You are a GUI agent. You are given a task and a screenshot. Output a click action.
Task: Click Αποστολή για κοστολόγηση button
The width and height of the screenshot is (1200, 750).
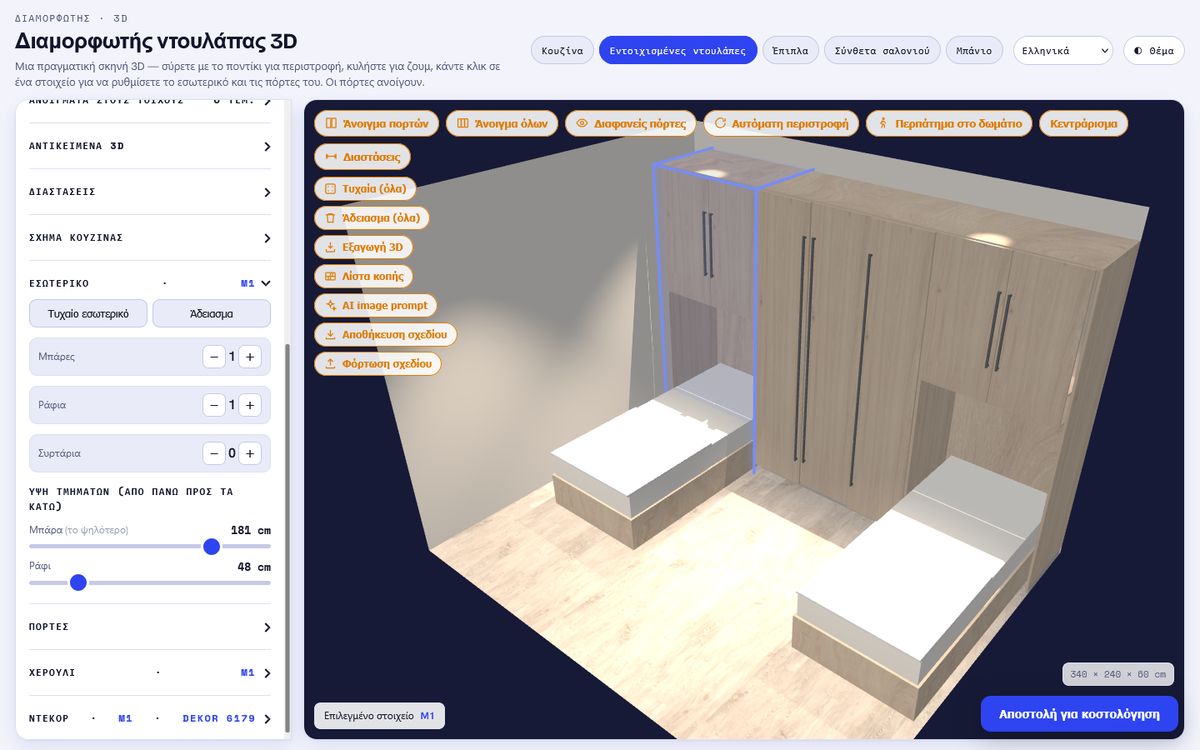pyautogui.click(x=1080, y=714)
